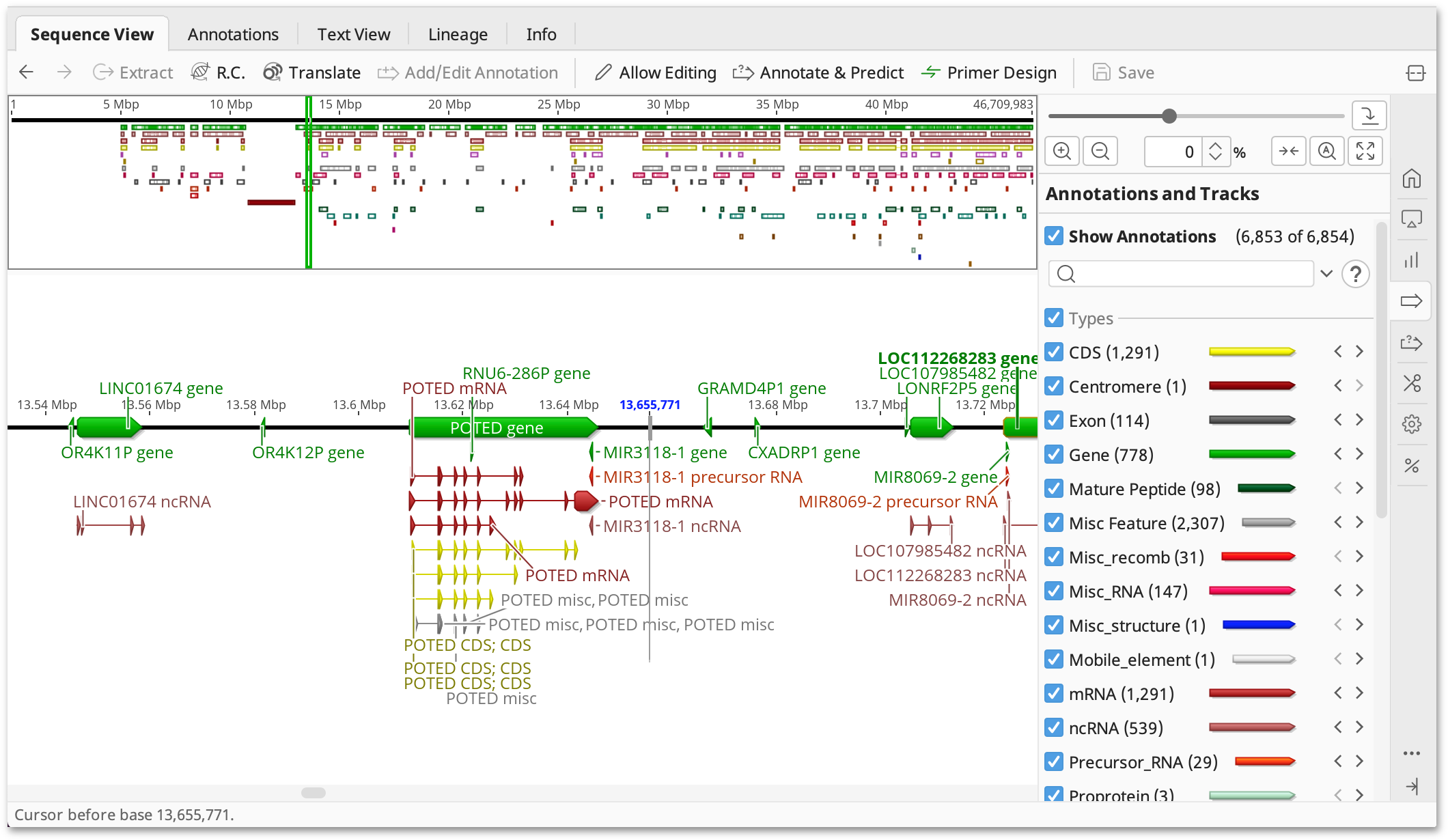
Task: Click the zoom level slider handle
Action: (1169, 116)
